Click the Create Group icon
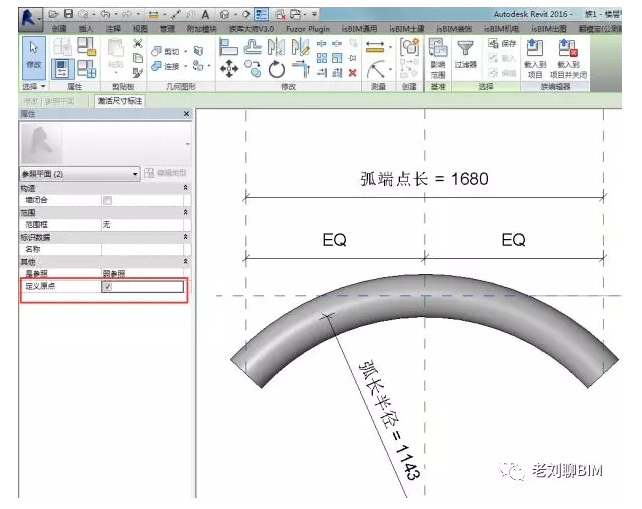Viewport: 642px width, 509px height. tap(409, 47)
